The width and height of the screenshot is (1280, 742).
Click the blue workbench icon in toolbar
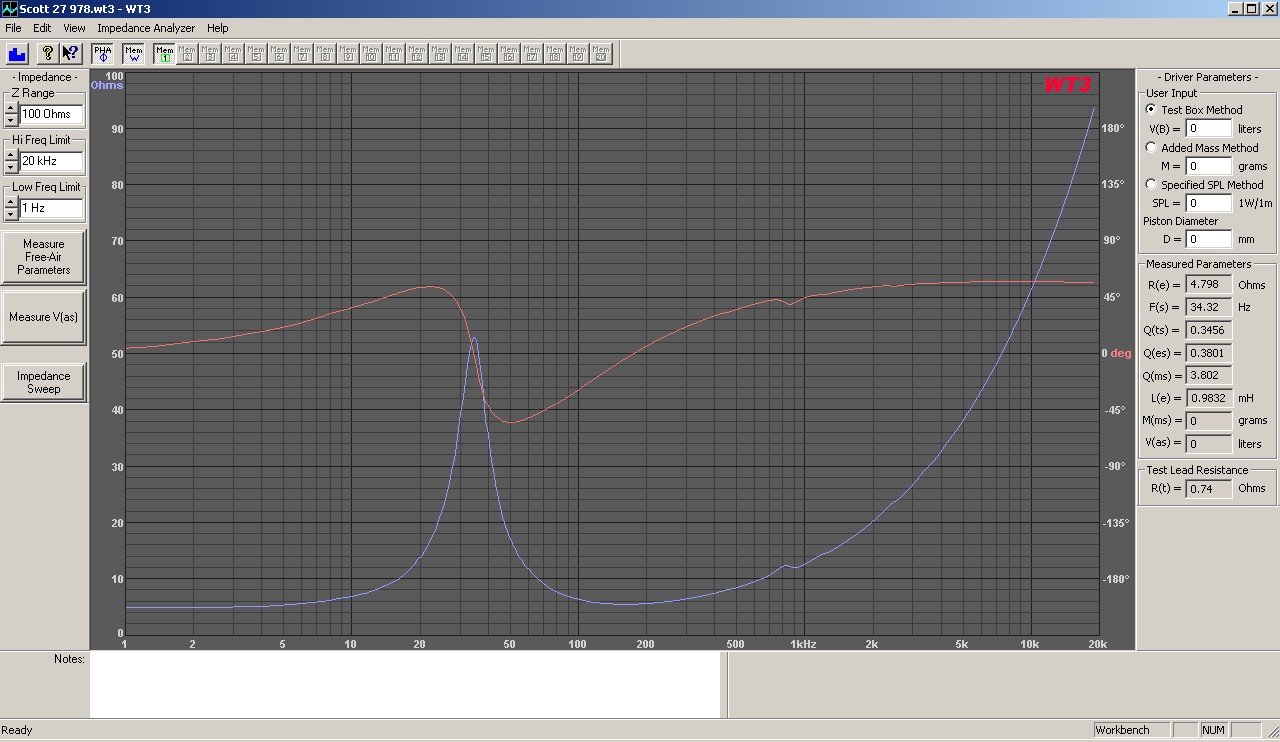click(17, 54)
